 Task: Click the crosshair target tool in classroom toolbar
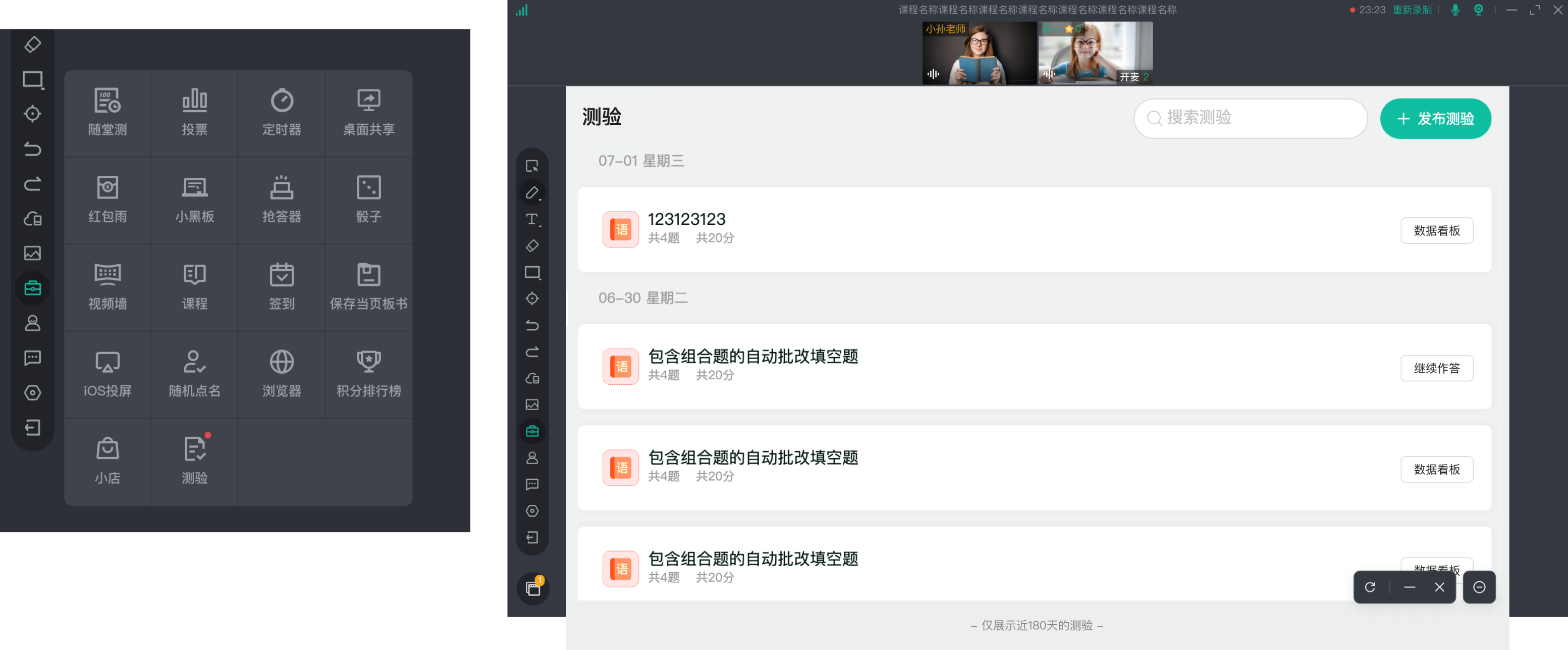pyautogui.click(x=532, y=298)
